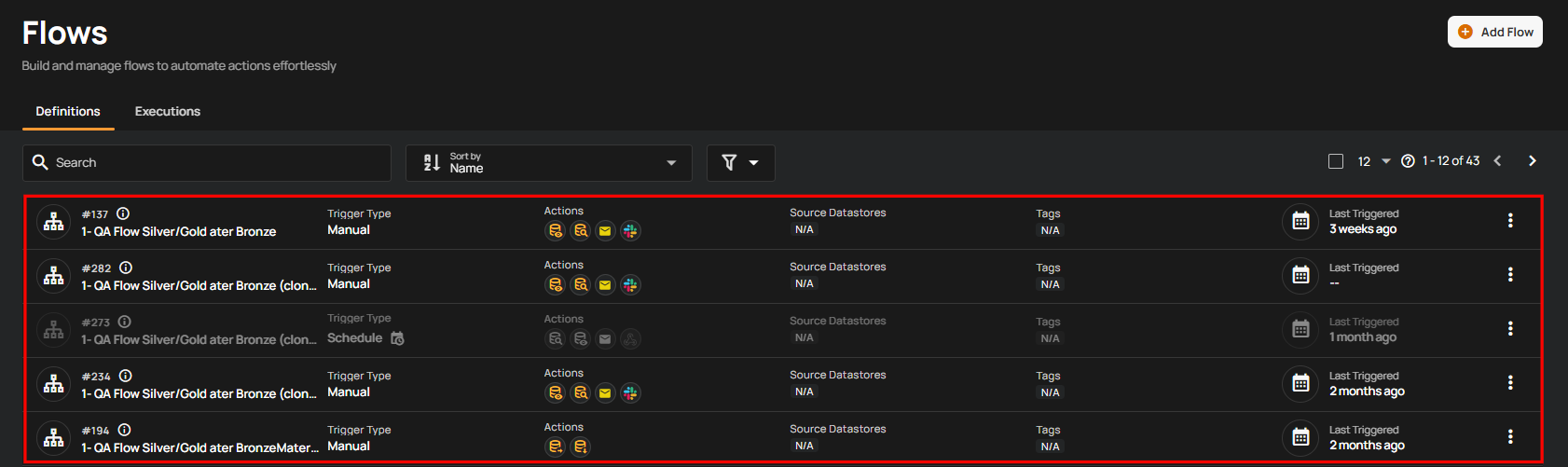The image size is (1568, 467).
Task: Click the help icon next to pagination count
Action: pyautogui.click(x=1408, y=161)
